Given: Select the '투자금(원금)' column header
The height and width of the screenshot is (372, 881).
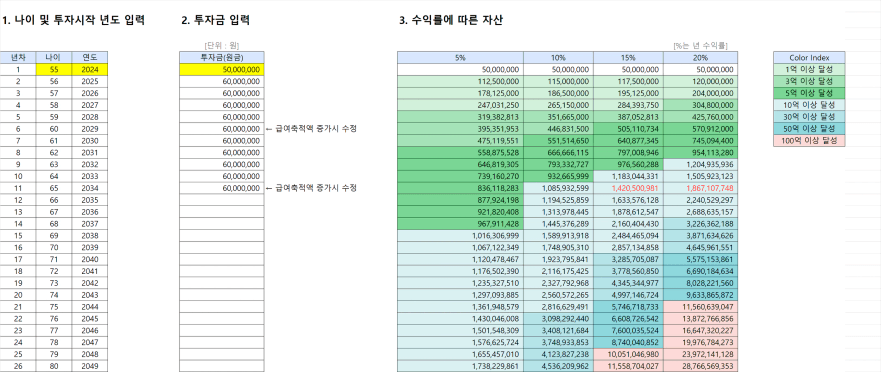Looking at the screenshot, I should [x=222, y=57].
